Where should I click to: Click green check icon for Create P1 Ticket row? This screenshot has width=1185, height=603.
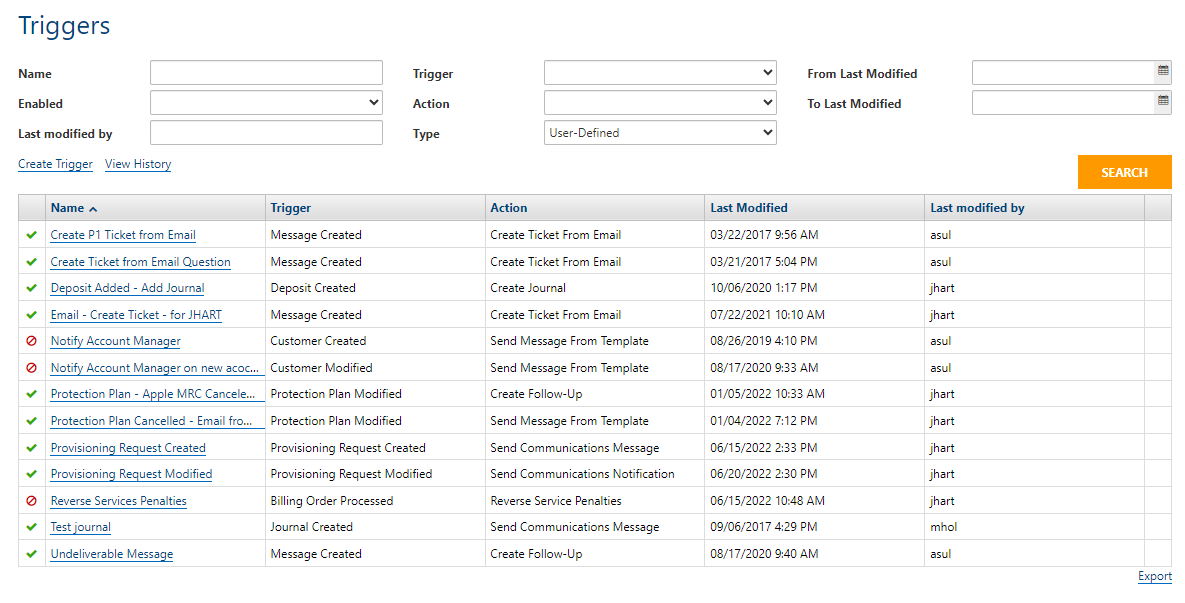[x=31, y=235]
